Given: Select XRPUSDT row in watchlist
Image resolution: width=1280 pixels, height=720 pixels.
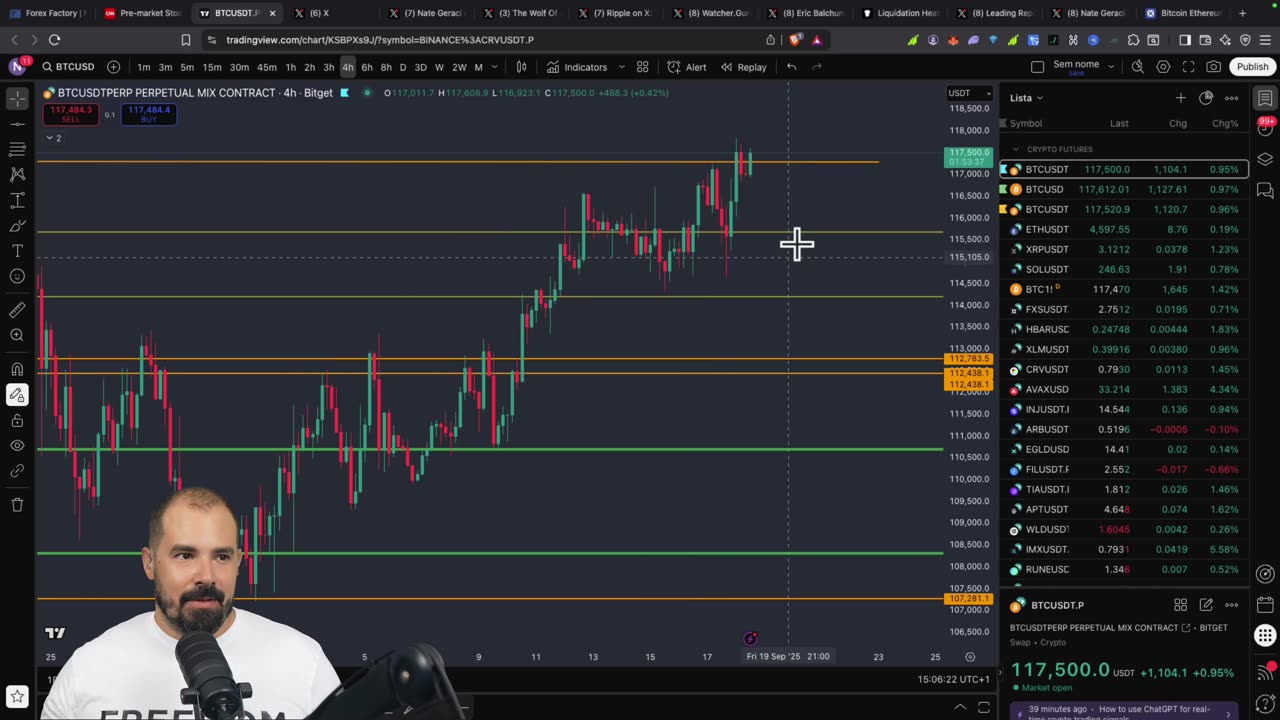Looking at the screenshot, I should click(1124, 249).
